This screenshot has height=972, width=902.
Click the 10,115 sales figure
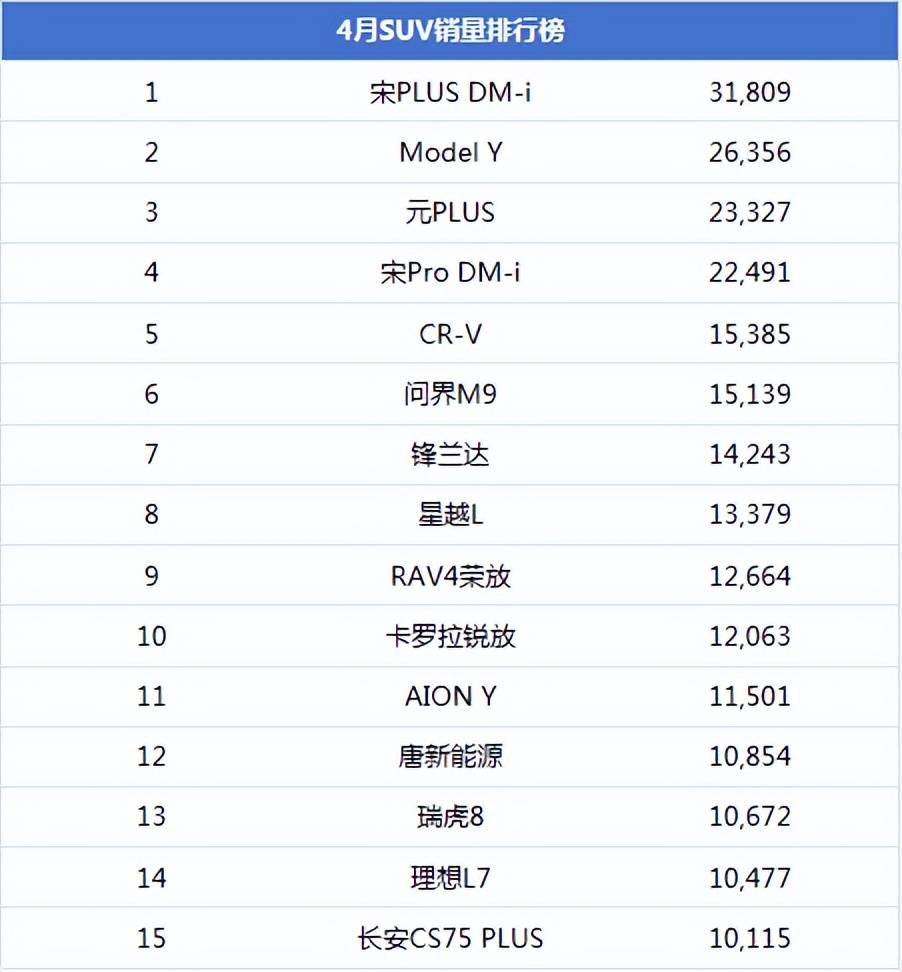tap(750, 938)
